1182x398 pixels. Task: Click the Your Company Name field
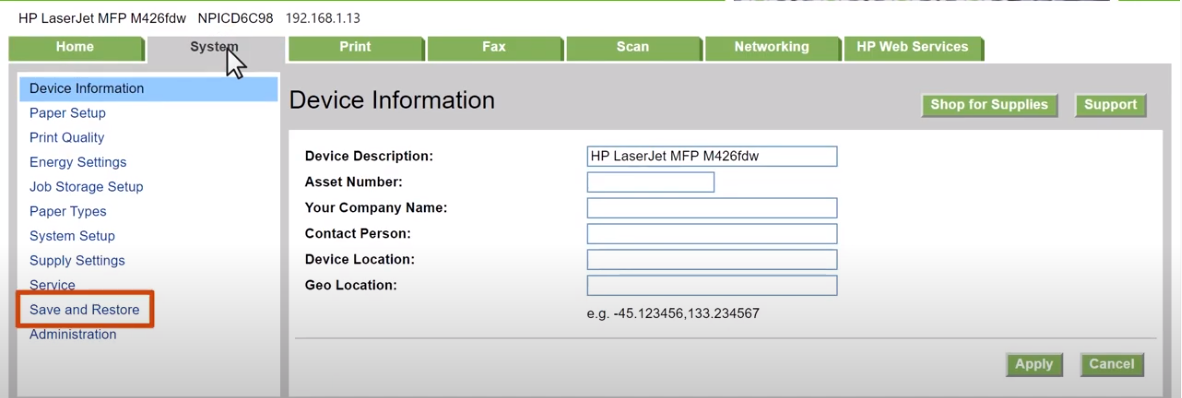(712, 208)
